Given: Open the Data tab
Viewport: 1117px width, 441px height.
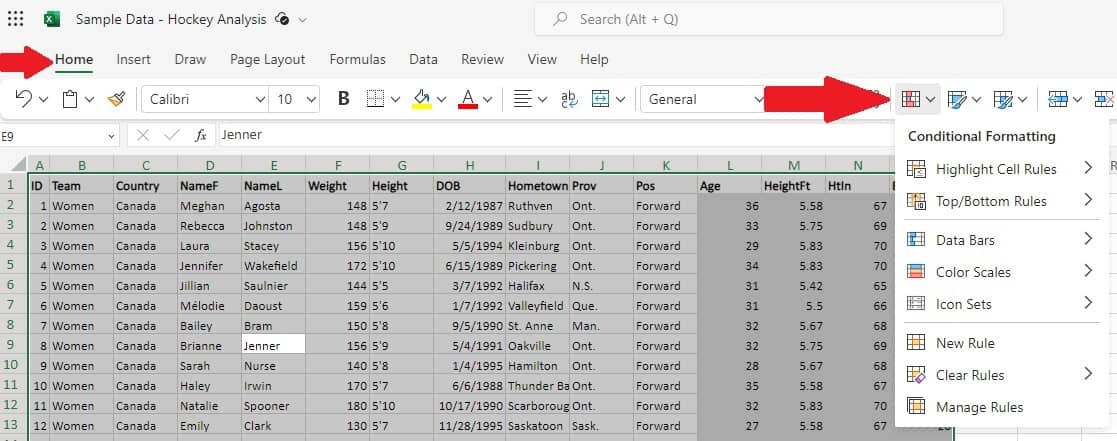Looking at the screenshot, I should click(423, 60).
